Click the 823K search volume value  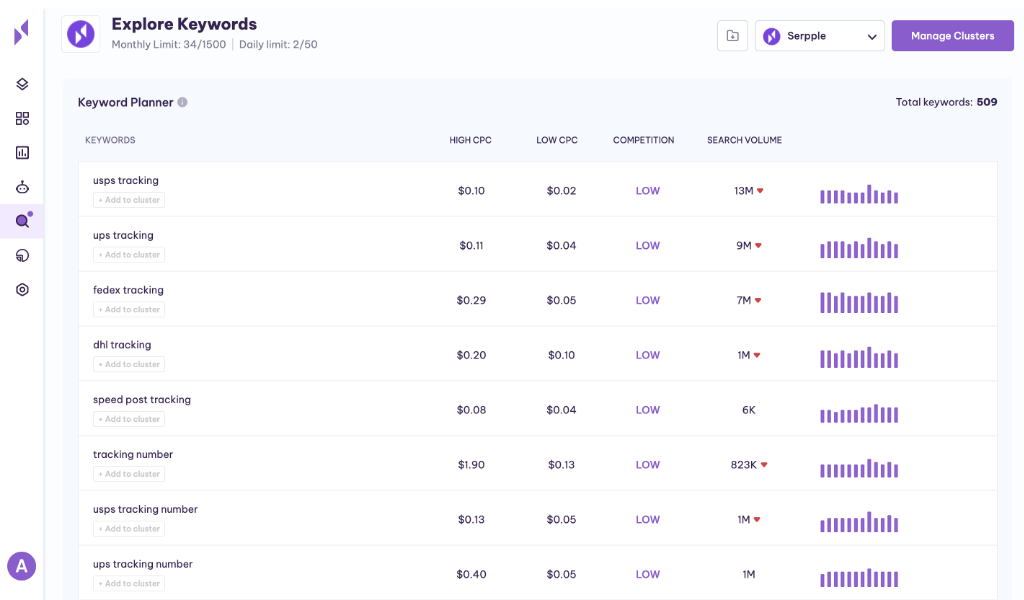click(x=744, y=465)
